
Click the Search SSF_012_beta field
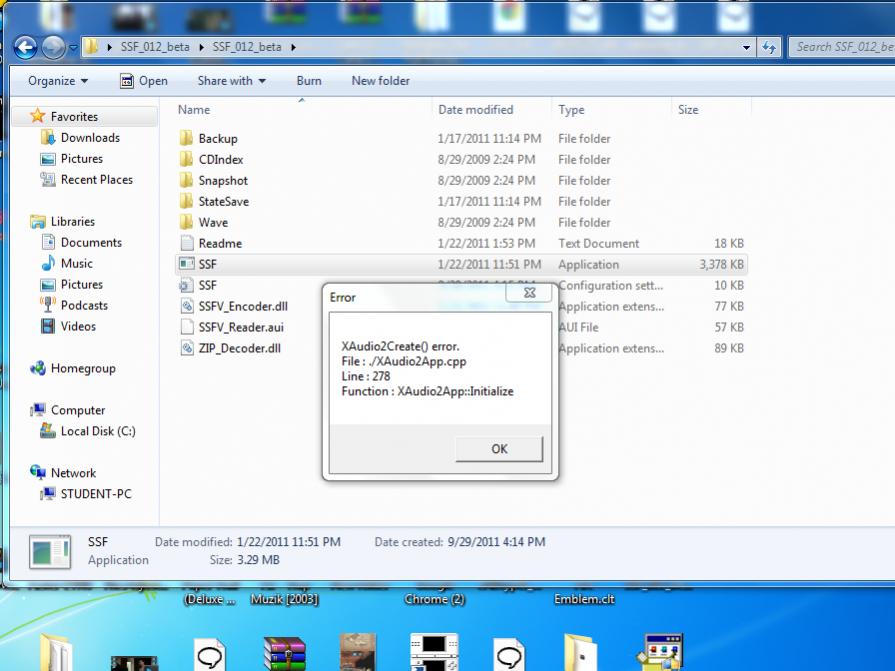(x=842, y=47)
